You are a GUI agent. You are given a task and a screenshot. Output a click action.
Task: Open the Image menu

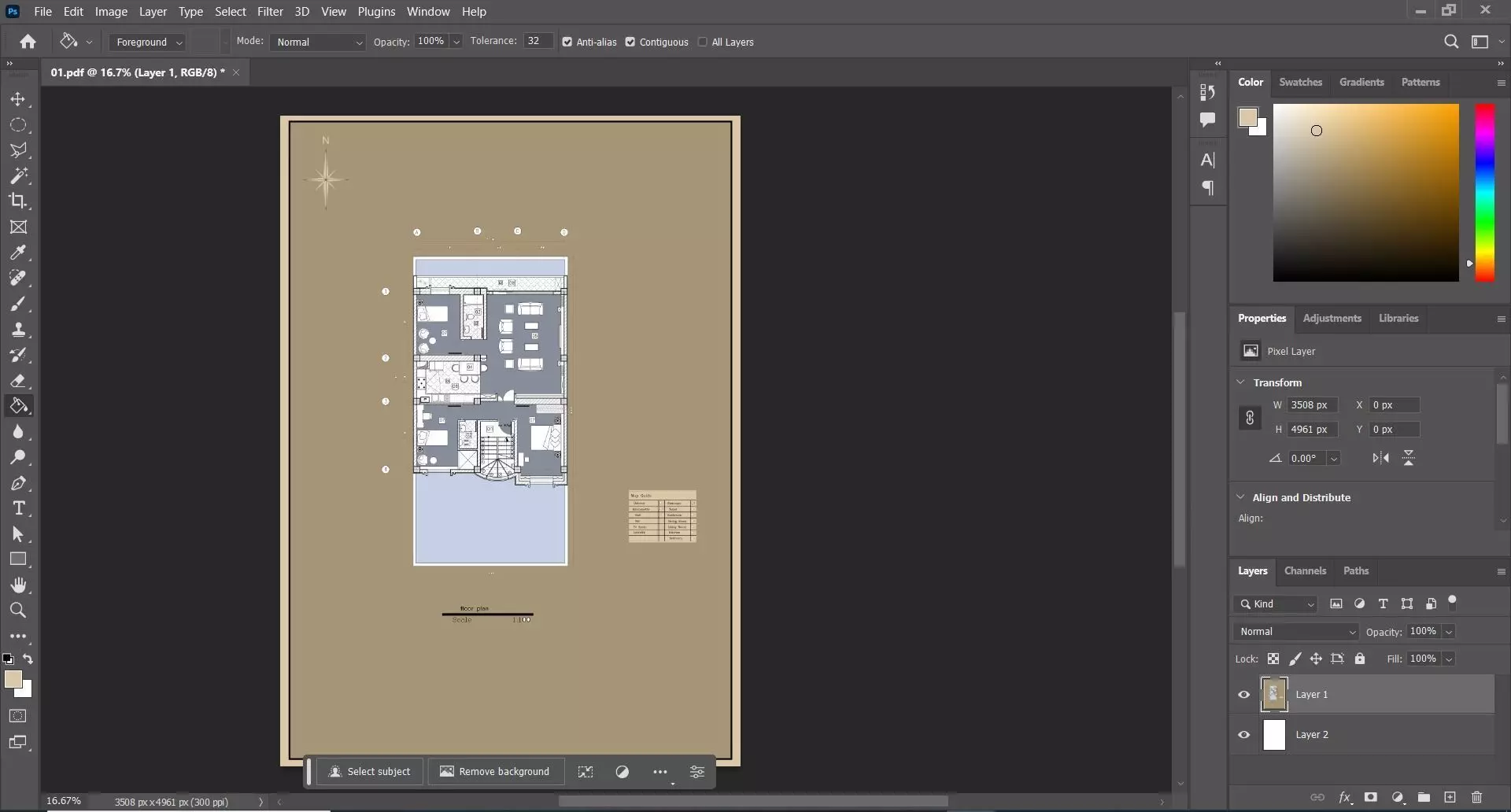coord(111,12)
